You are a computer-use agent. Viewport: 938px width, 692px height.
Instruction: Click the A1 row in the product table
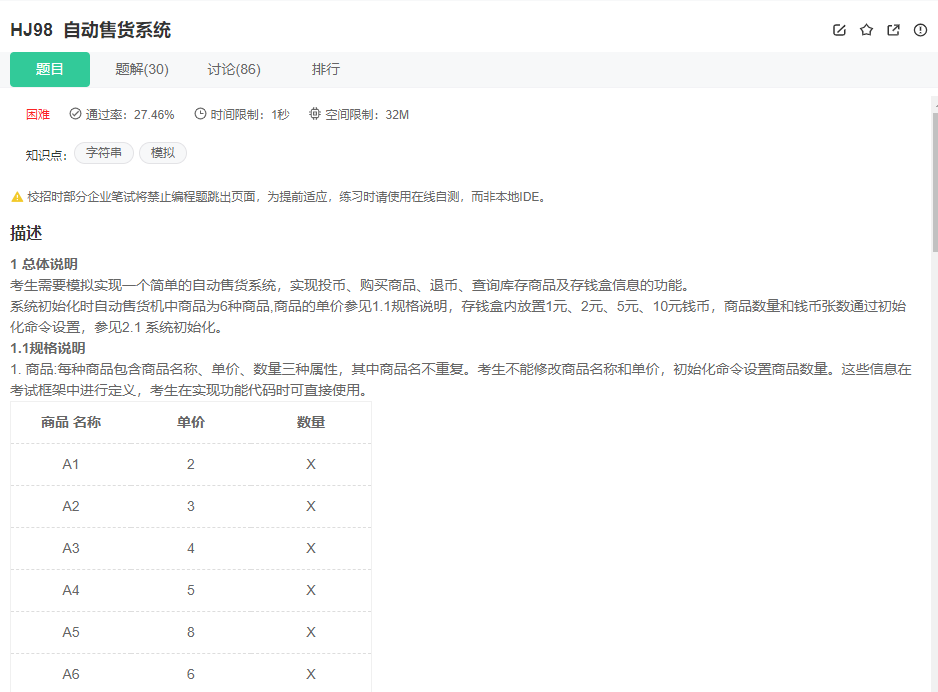190,464
